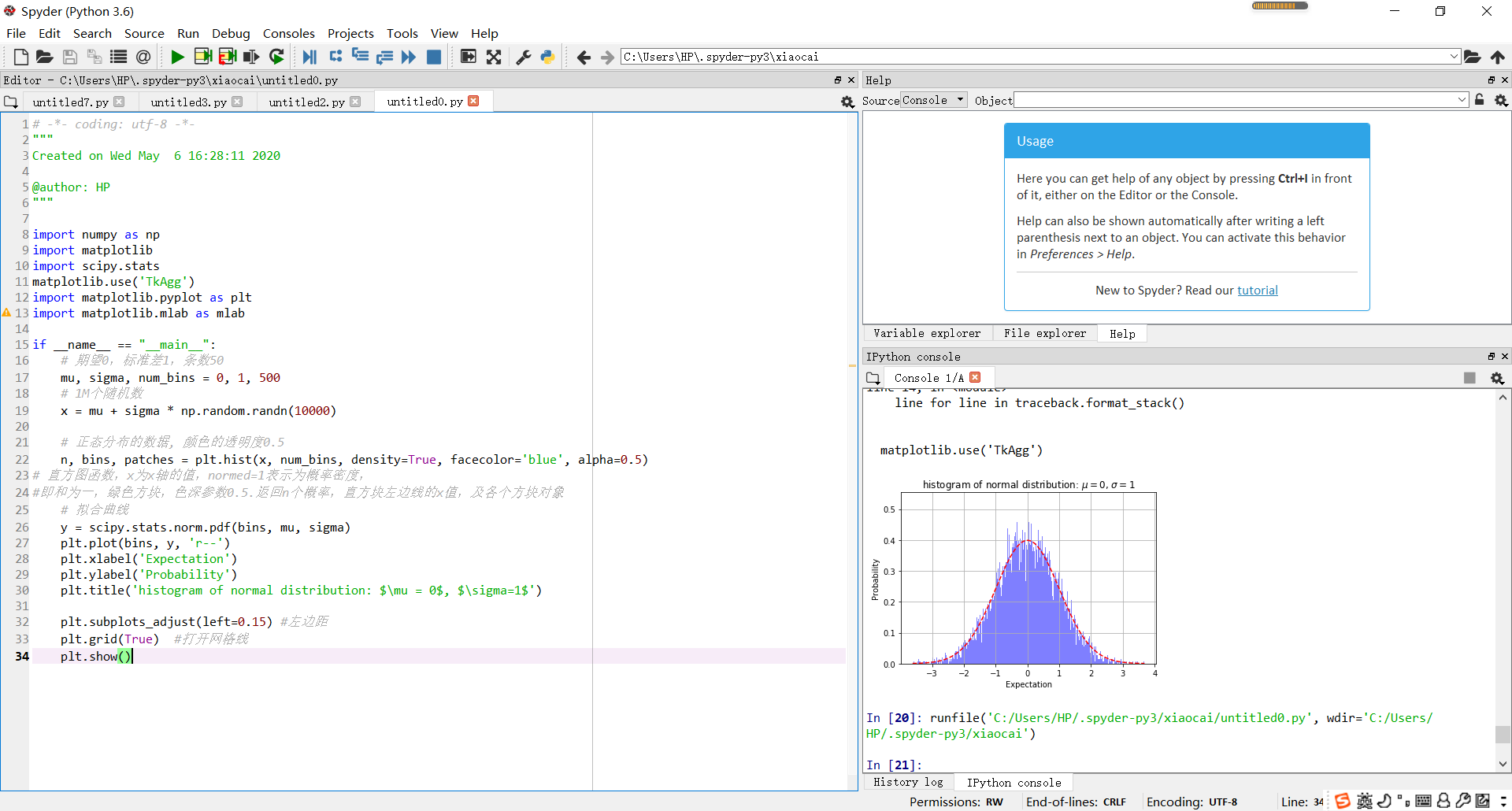
Task: Open the editor options gear icon
Action: [847, 102]
